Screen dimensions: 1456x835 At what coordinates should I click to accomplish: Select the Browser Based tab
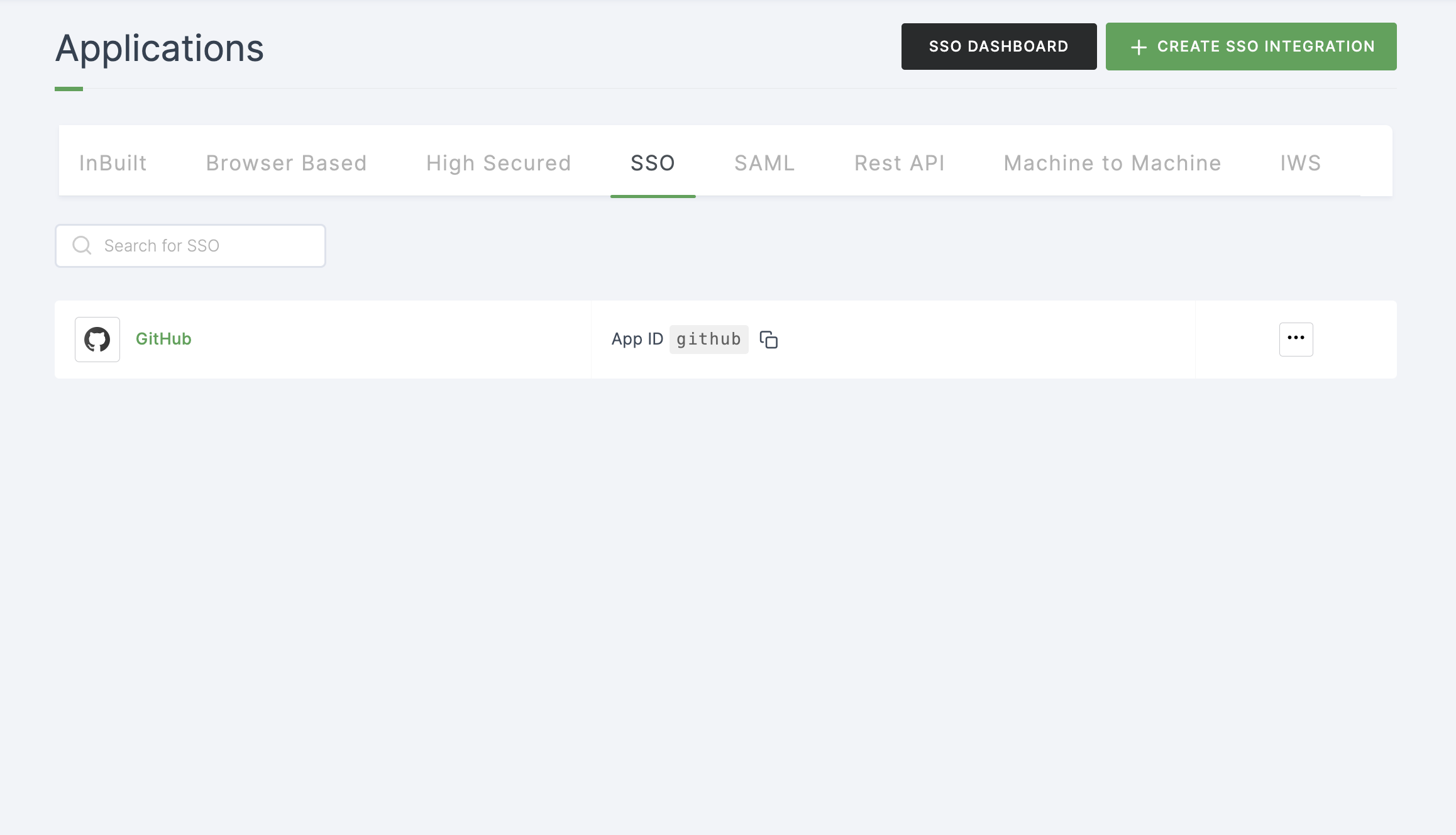click(x=286, y=163)
